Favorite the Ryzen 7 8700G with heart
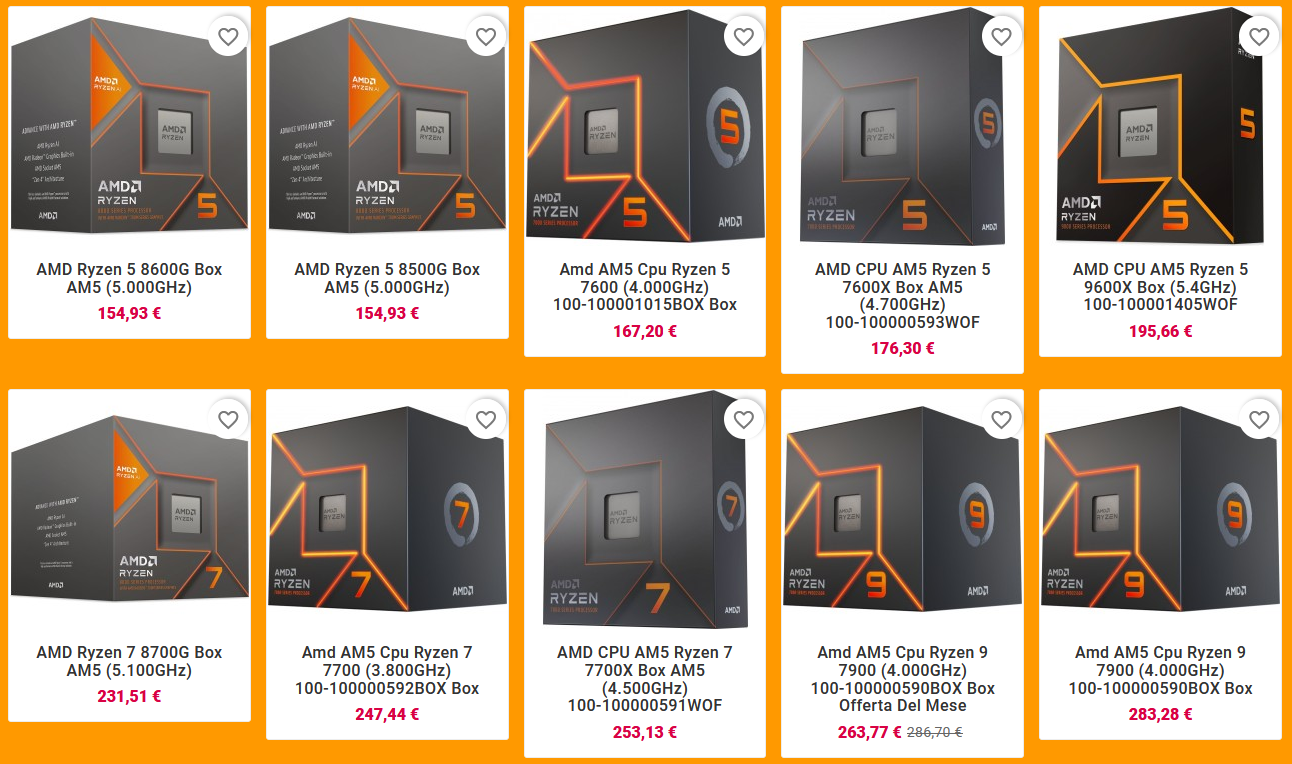This screenshot has width=1292, height=764. (228, 420)
